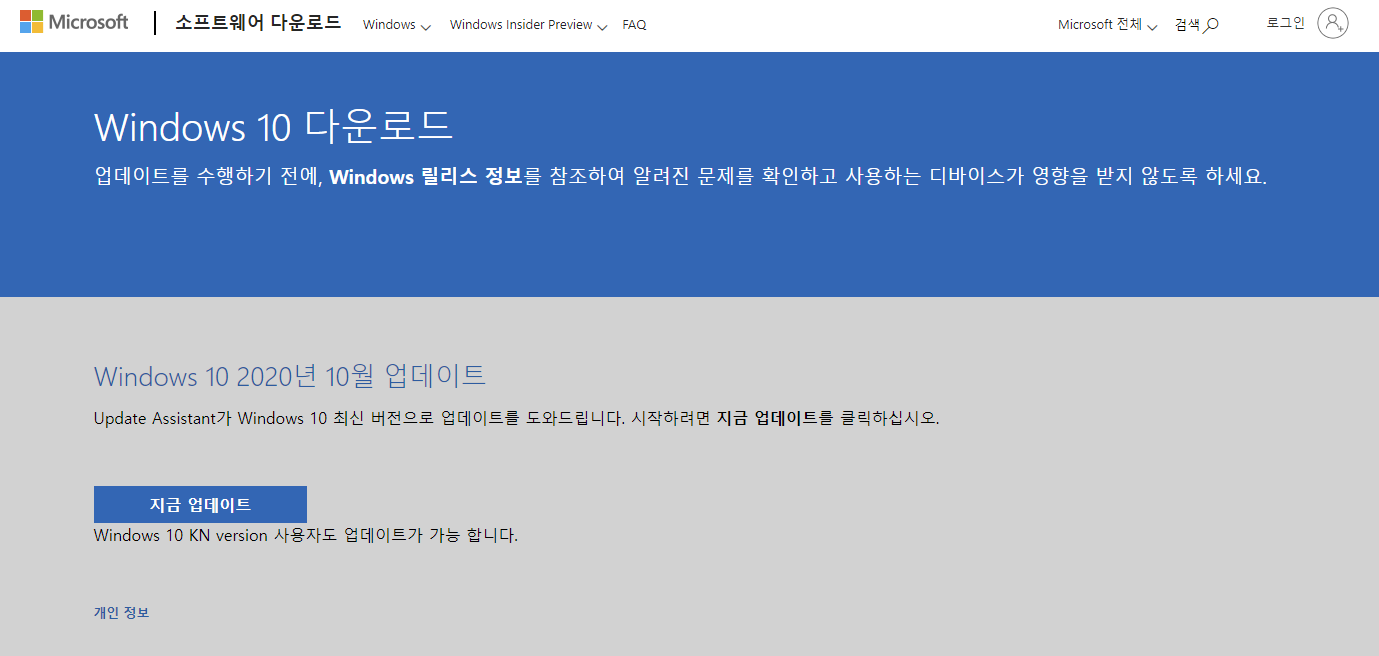Screen dimensions: 1379x656
Task: Click the 검색 magnifier search icon
Action: (x=1211, y=25)
